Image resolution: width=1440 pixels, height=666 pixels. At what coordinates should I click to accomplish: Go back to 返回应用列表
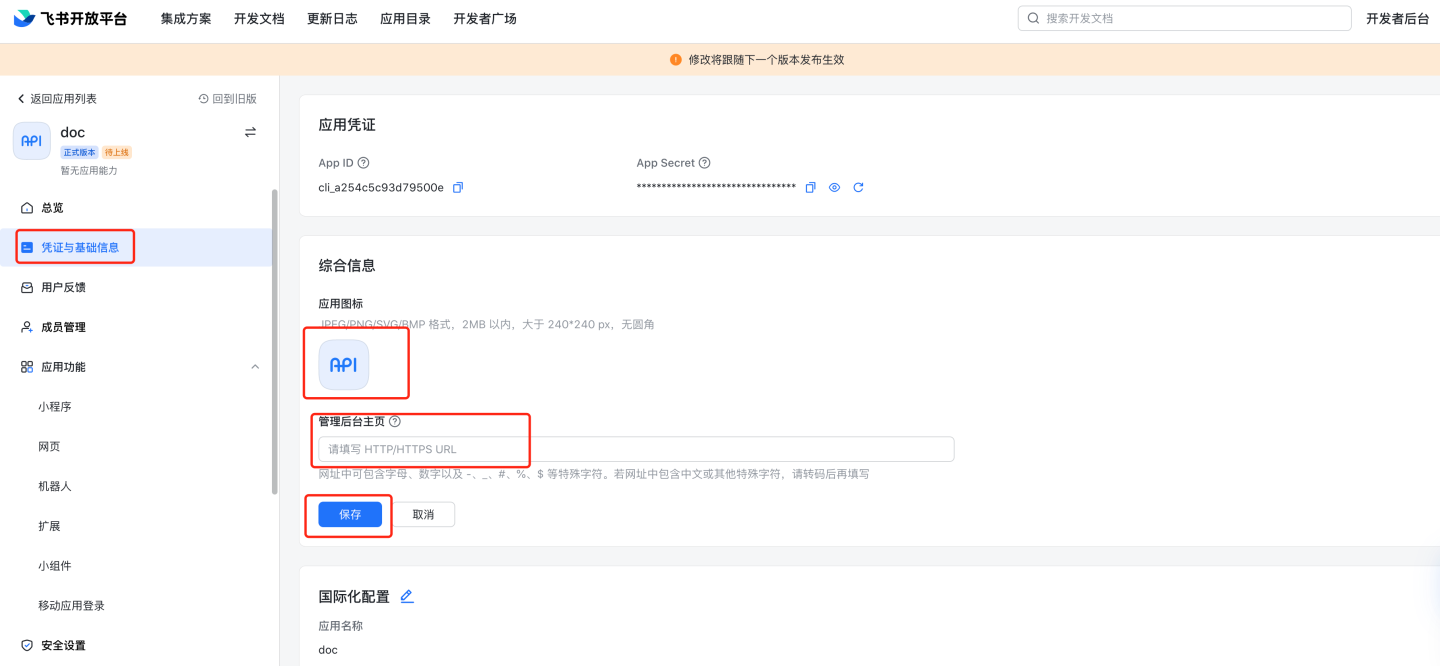(x=57, y=99)
